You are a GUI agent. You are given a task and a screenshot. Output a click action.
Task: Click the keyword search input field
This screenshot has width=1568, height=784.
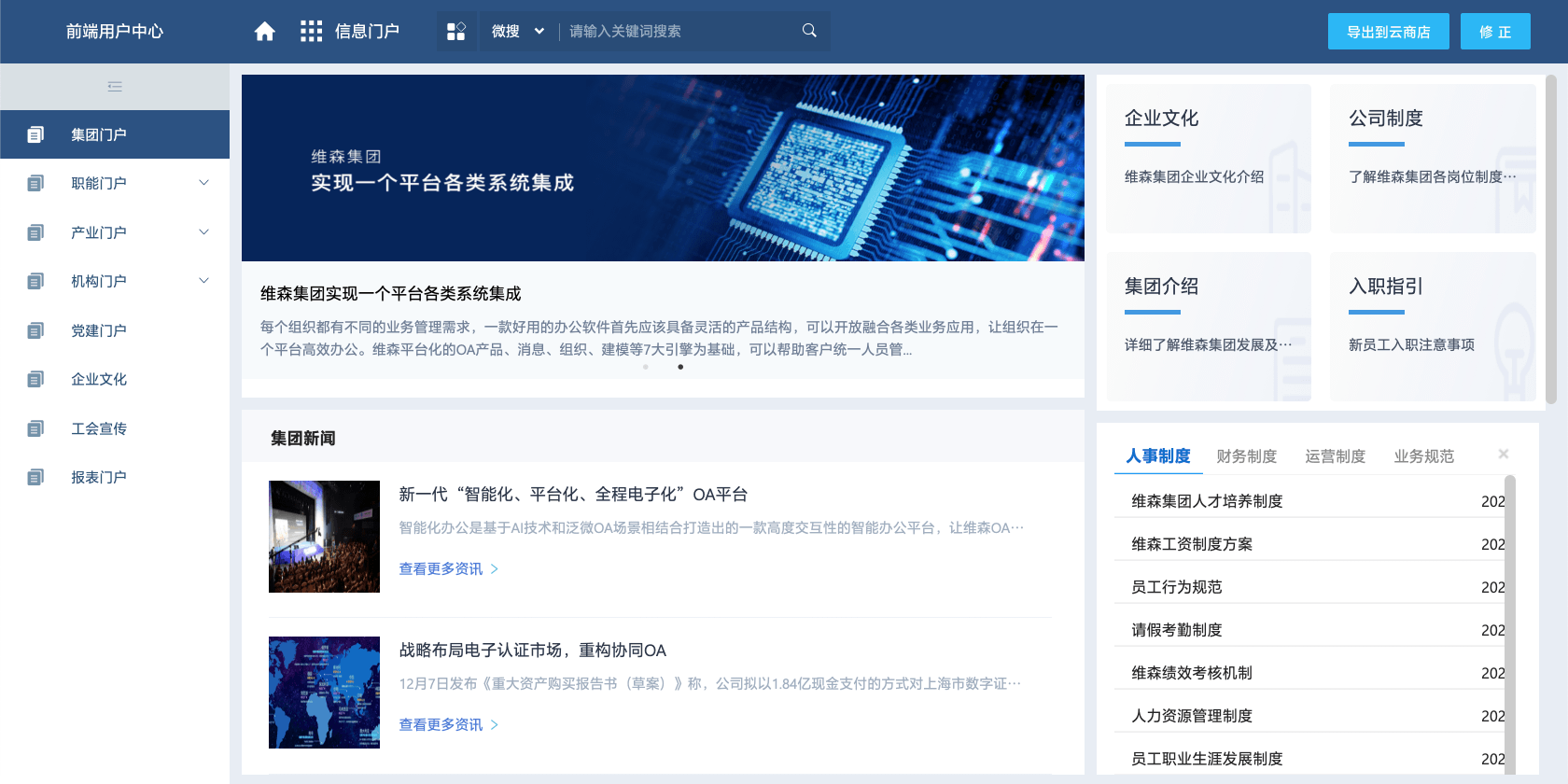click(677, 32)
